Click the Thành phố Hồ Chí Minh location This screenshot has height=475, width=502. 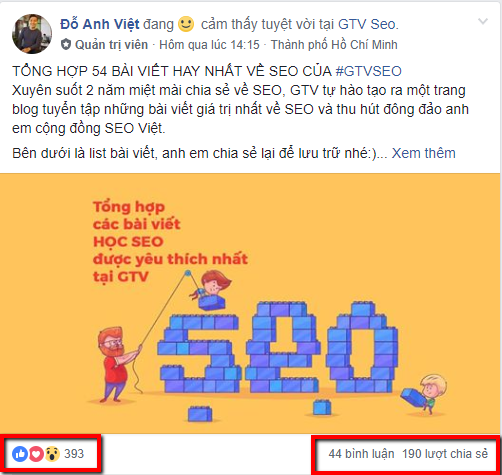click(x=334, y=45)
